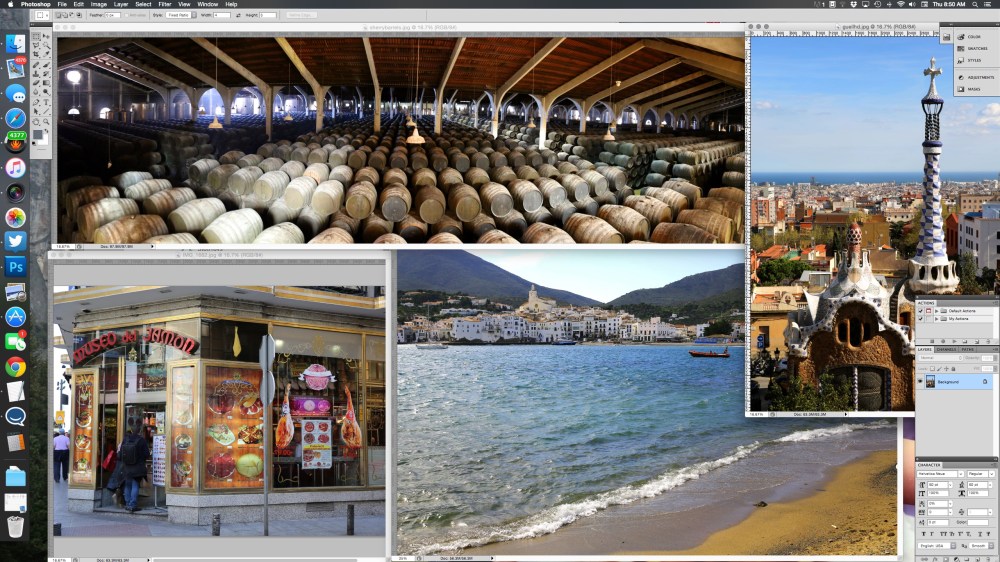The width and height of the screenshot is (1000, 562).
Task: Select the Blur tool
Action: pyautogui.click(x=36, y=92)
